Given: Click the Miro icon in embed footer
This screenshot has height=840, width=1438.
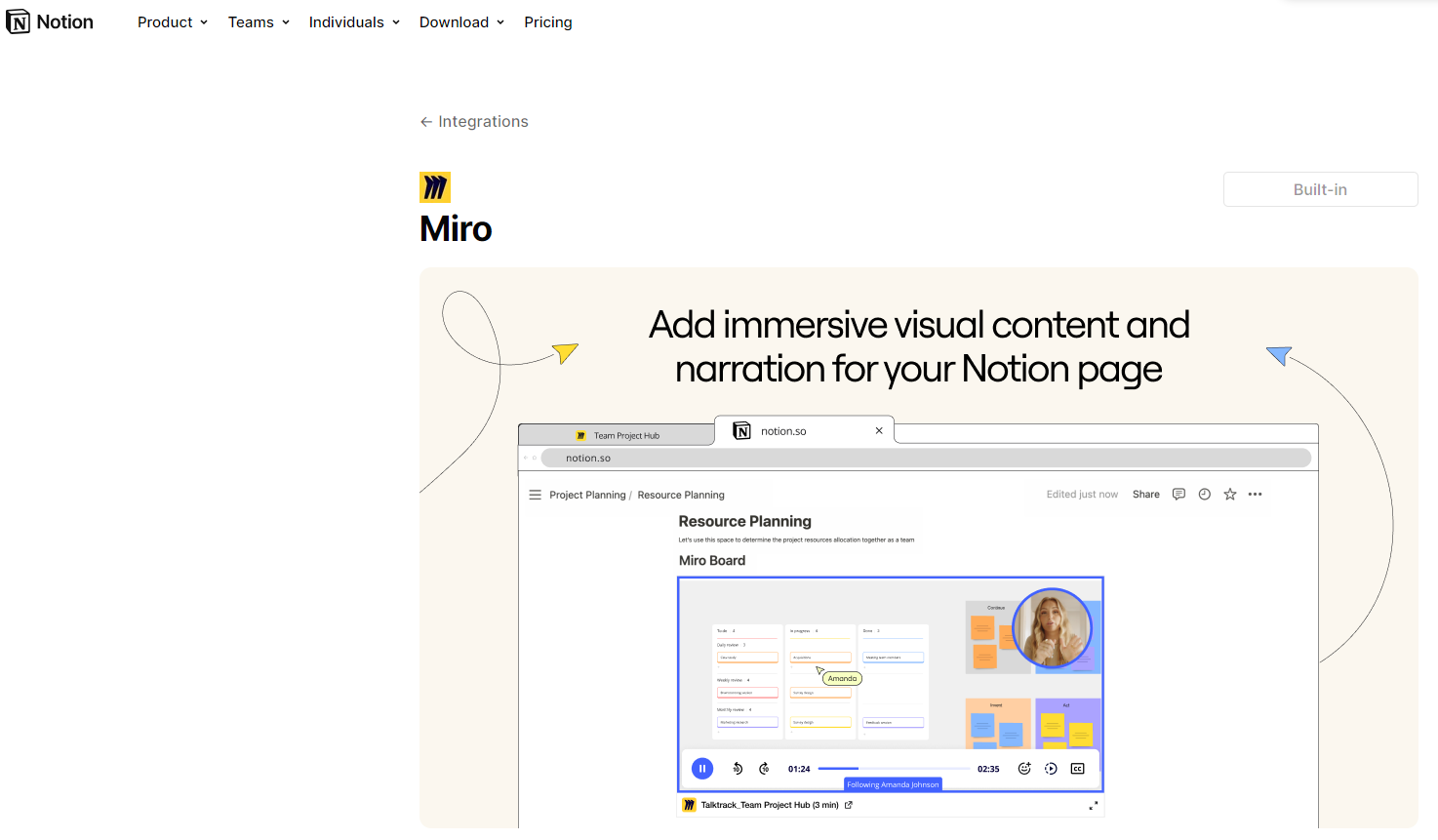Looking at the screenshot, I should 690,805.
